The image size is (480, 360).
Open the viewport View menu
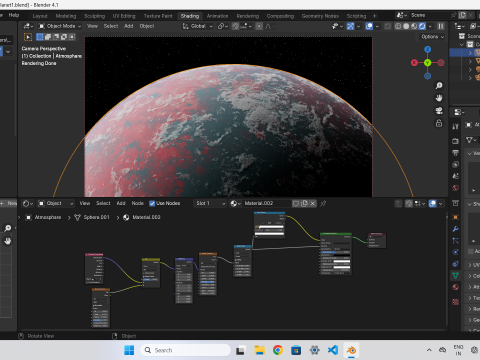(x=92, y=26)
